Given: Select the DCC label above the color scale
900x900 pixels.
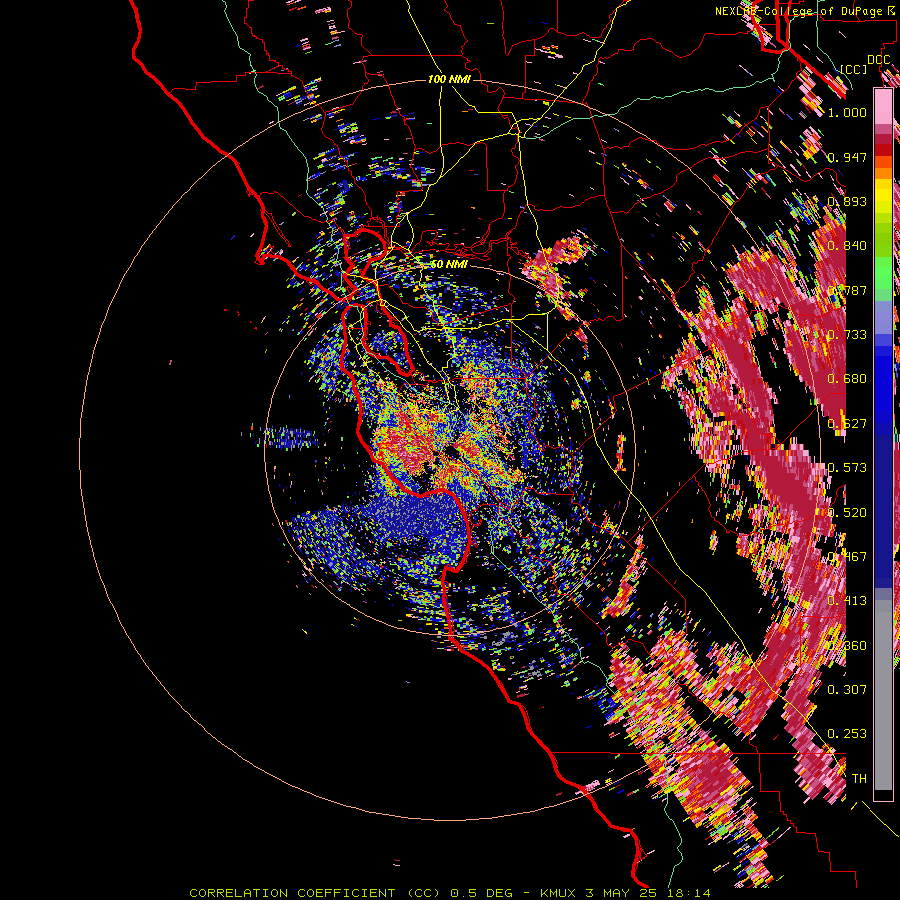Looking at the screenshot, I should [x=878, y=60].
